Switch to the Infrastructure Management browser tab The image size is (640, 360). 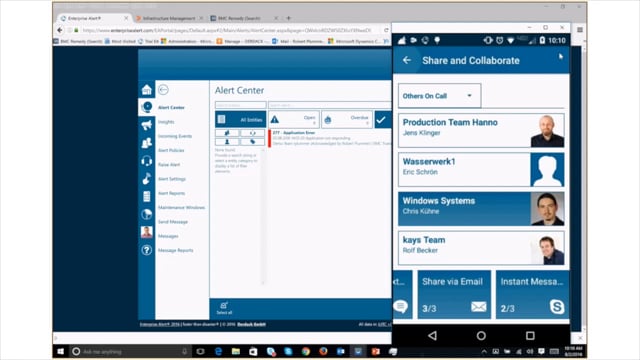click(x=169, y=18)
